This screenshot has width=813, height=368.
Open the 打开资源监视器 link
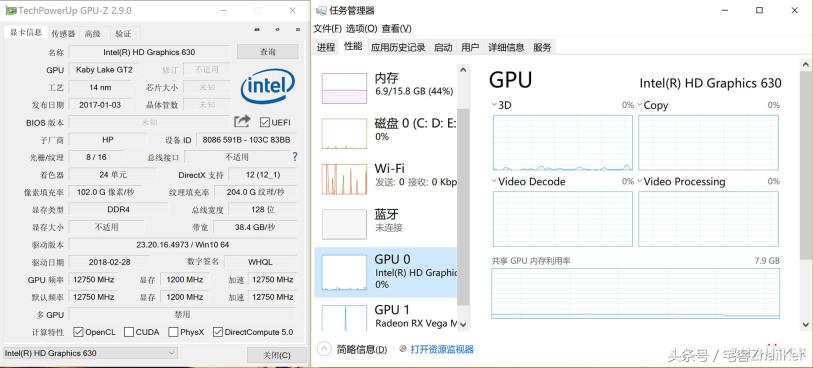coord(442,349)
